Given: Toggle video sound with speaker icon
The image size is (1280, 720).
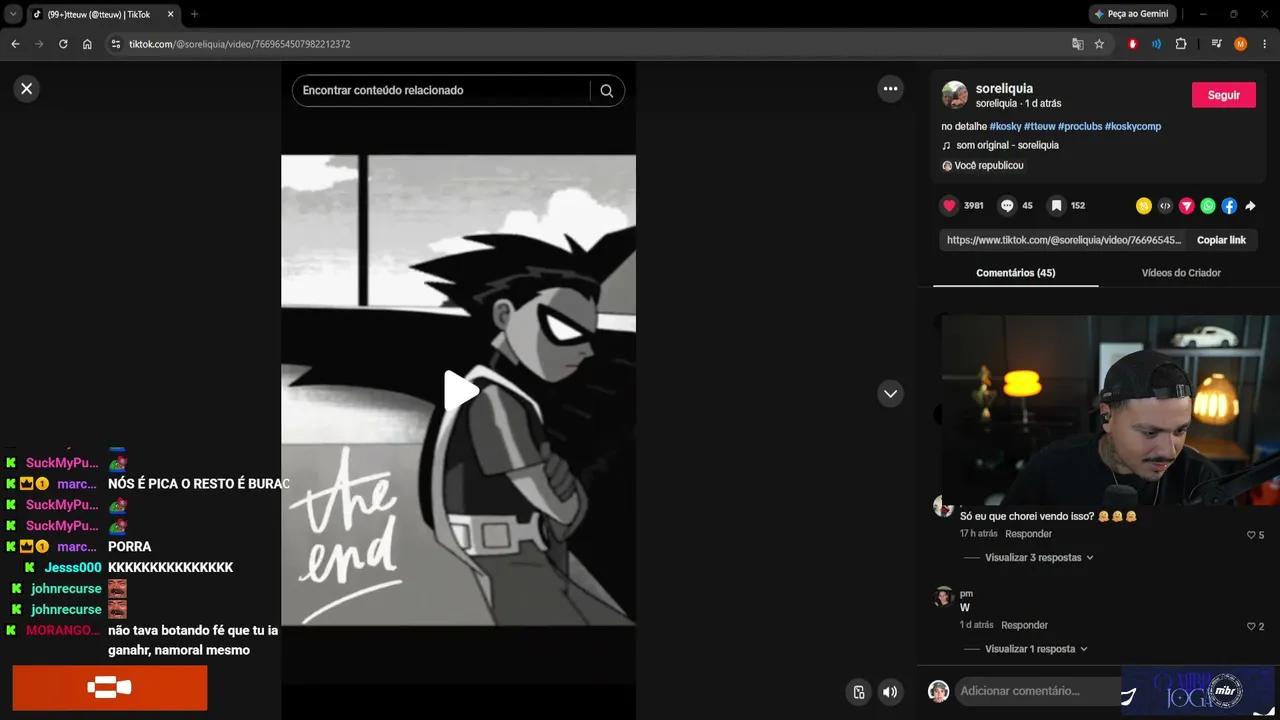Looking at the screenshot, I should point(890,692).
